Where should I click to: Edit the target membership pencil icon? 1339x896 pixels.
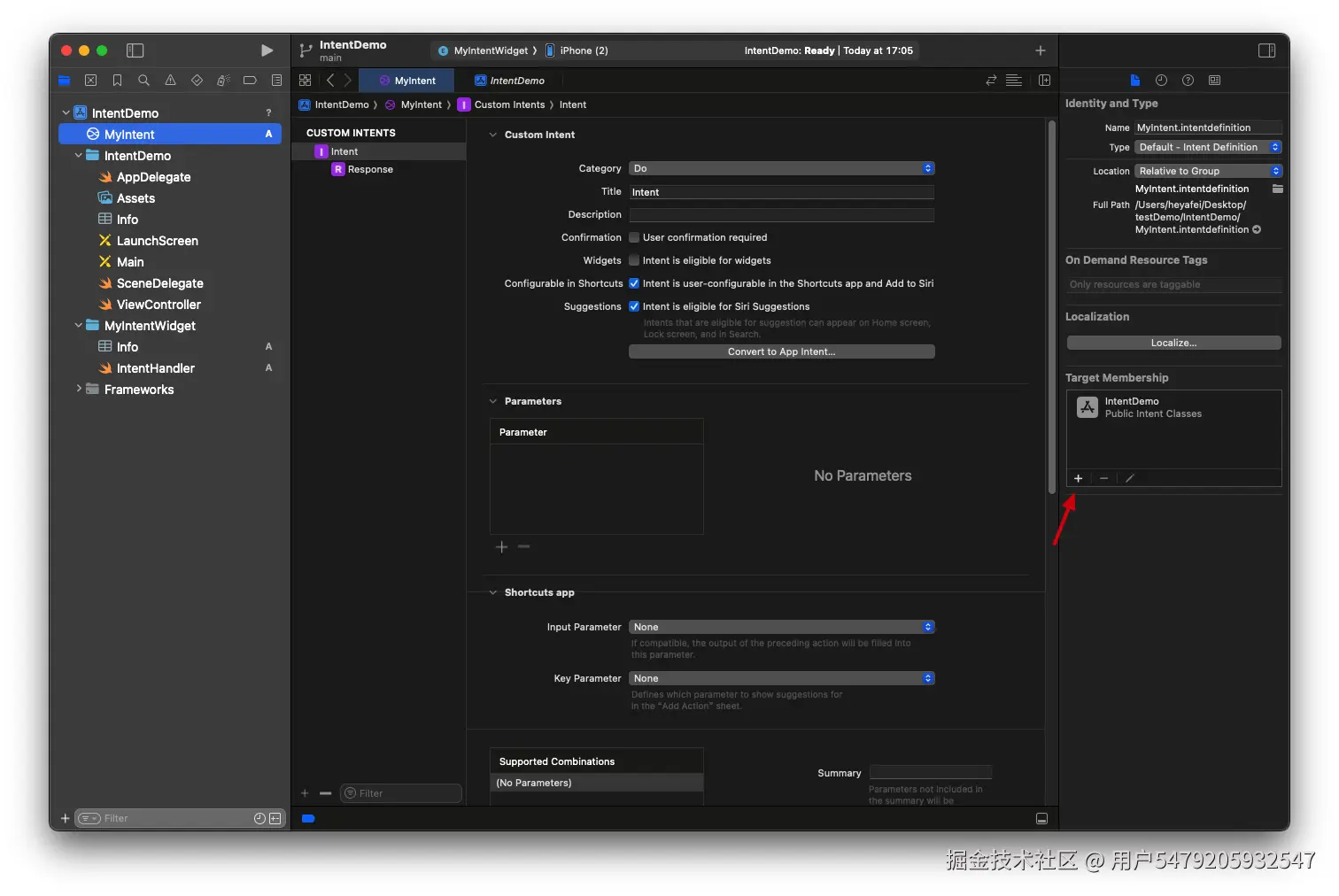1129,478
